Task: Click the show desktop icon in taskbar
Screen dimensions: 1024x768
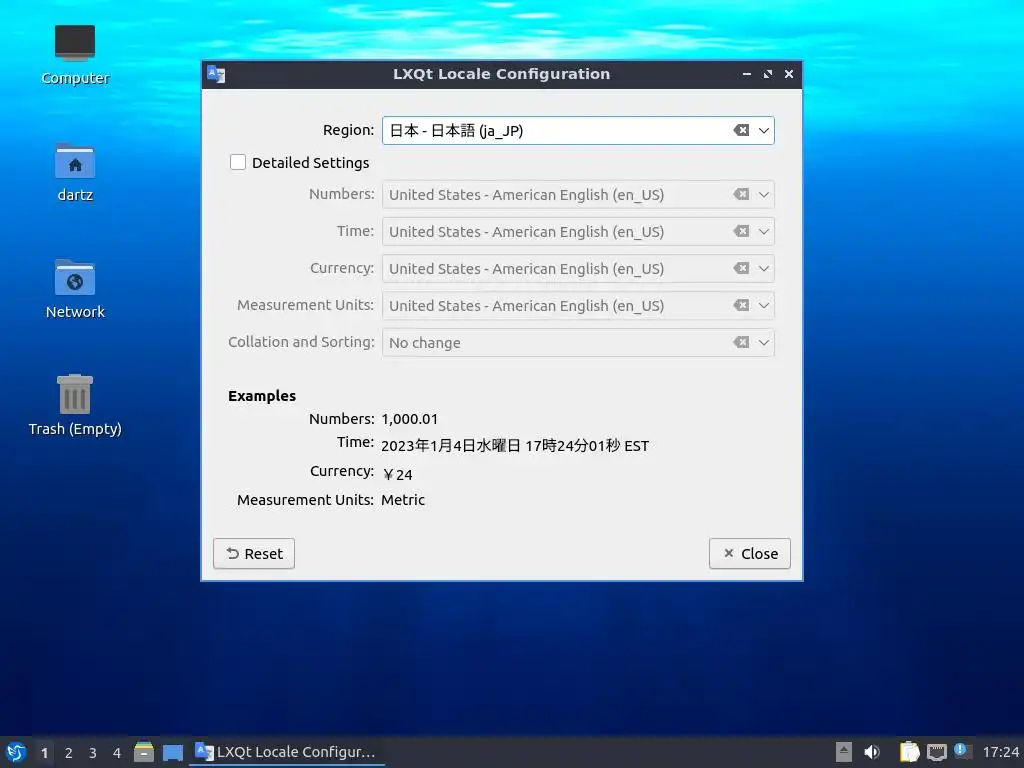Action: point(173,752)
